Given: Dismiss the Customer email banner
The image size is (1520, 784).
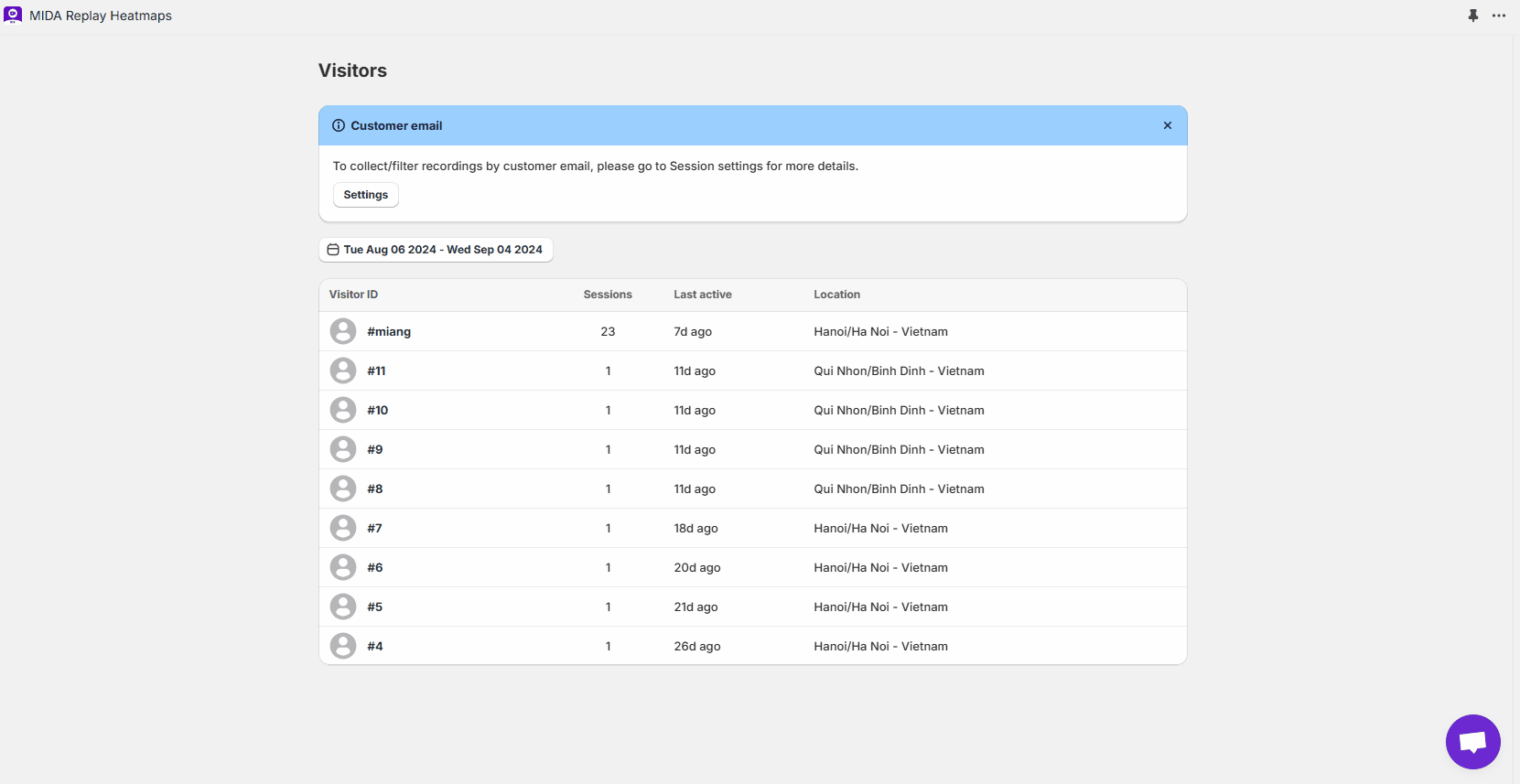Looking at the screenshot, I should click(1168, 125).
